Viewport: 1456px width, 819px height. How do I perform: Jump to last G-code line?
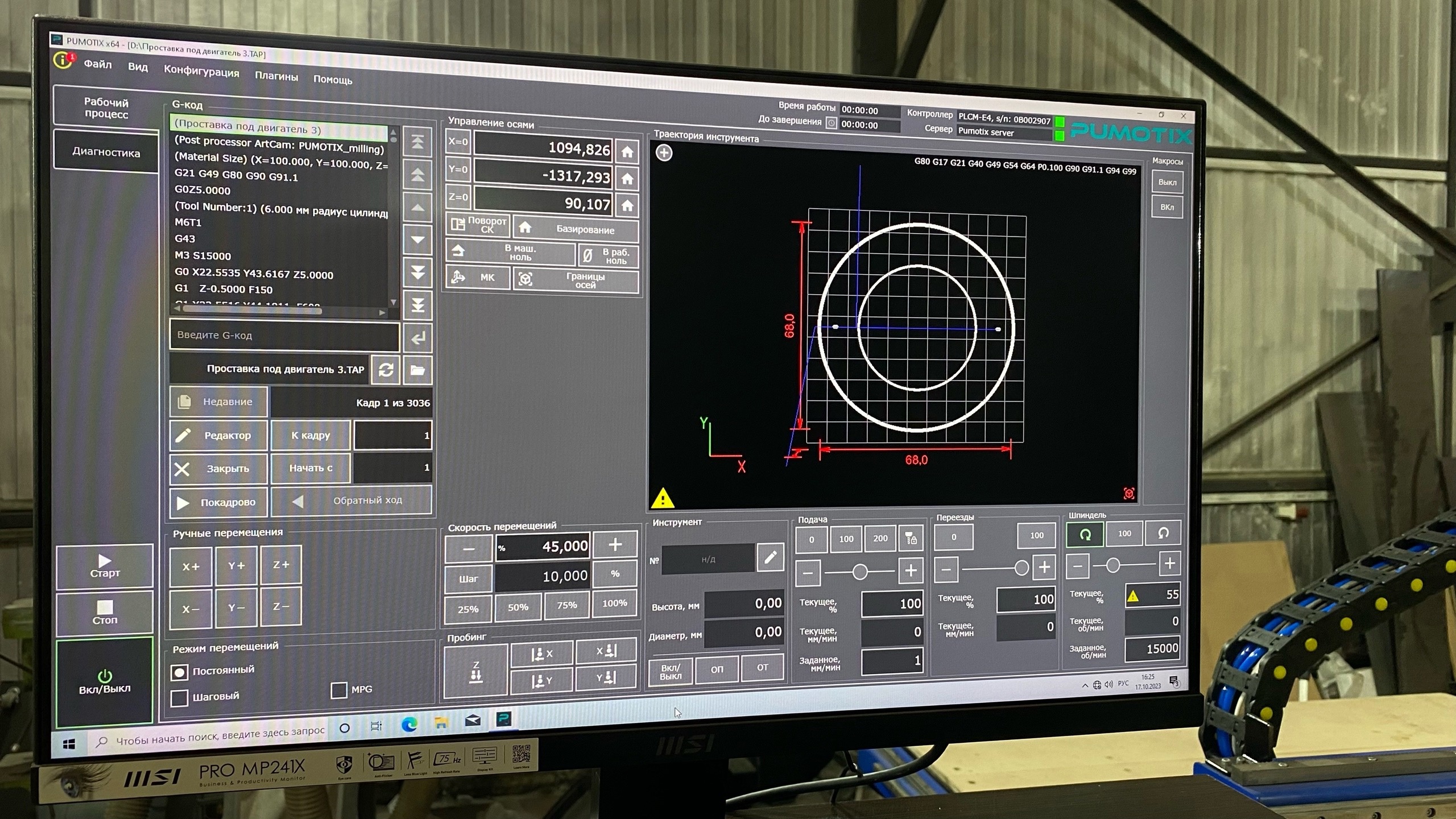(x=417, y=305)
